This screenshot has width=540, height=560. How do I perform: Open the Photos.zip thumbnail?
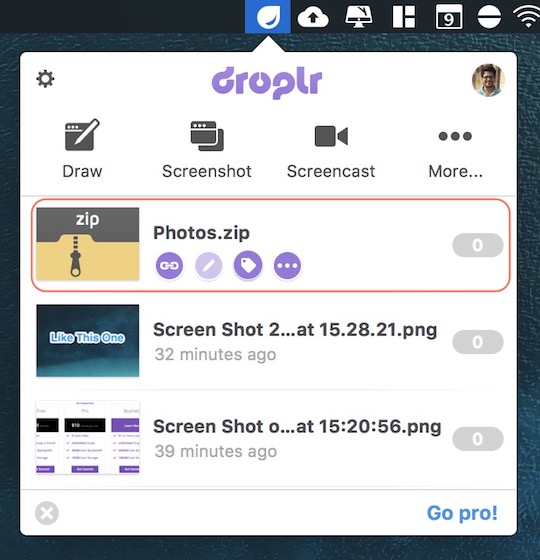pos(88,244)
